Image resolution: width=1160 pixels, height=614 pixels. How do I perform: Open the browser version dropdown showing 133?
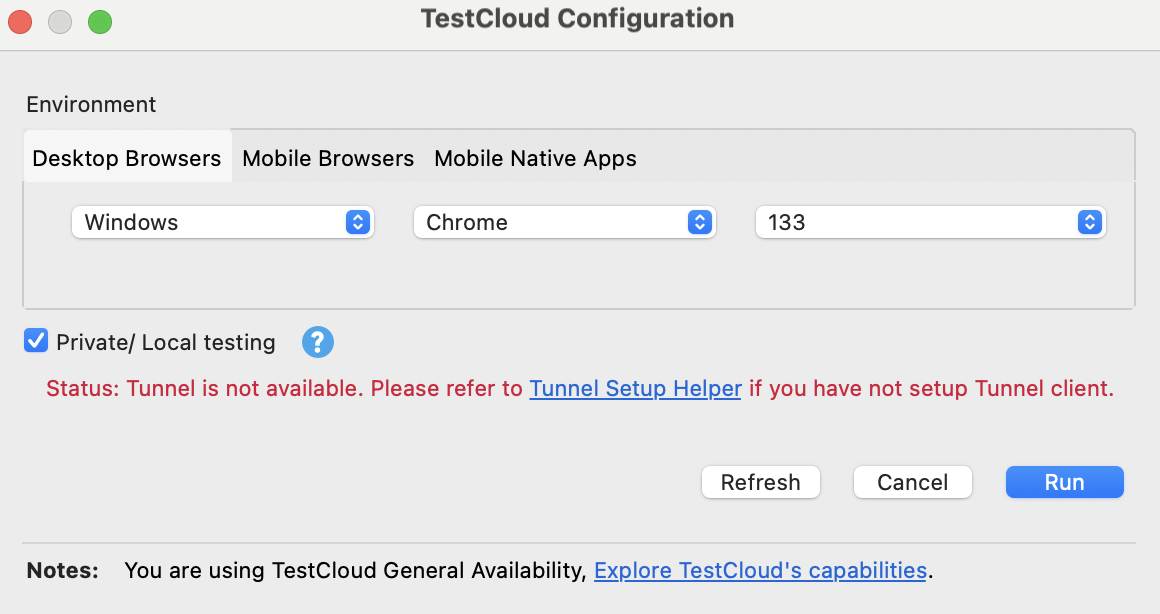click(x=930, y=222)
